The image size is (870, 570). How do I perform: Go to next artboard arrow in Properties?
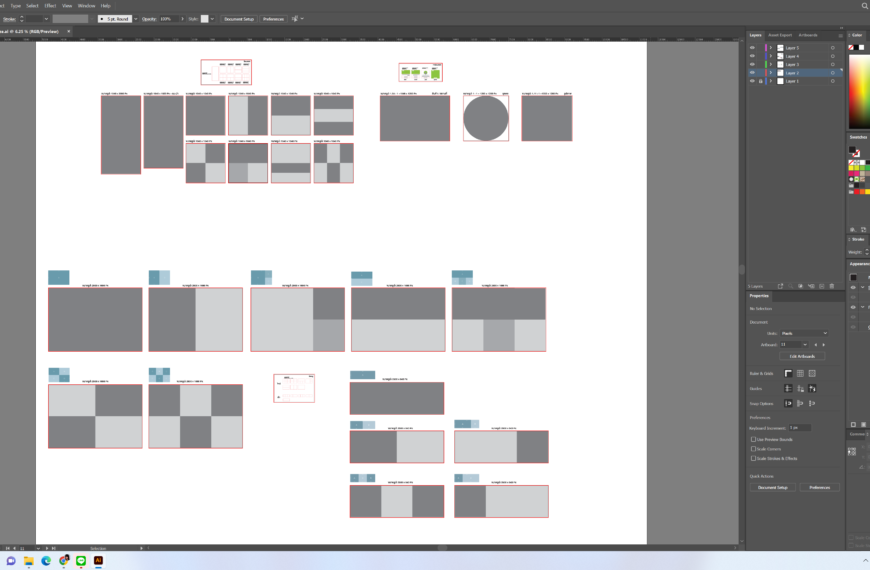click(x=823, y=344)
